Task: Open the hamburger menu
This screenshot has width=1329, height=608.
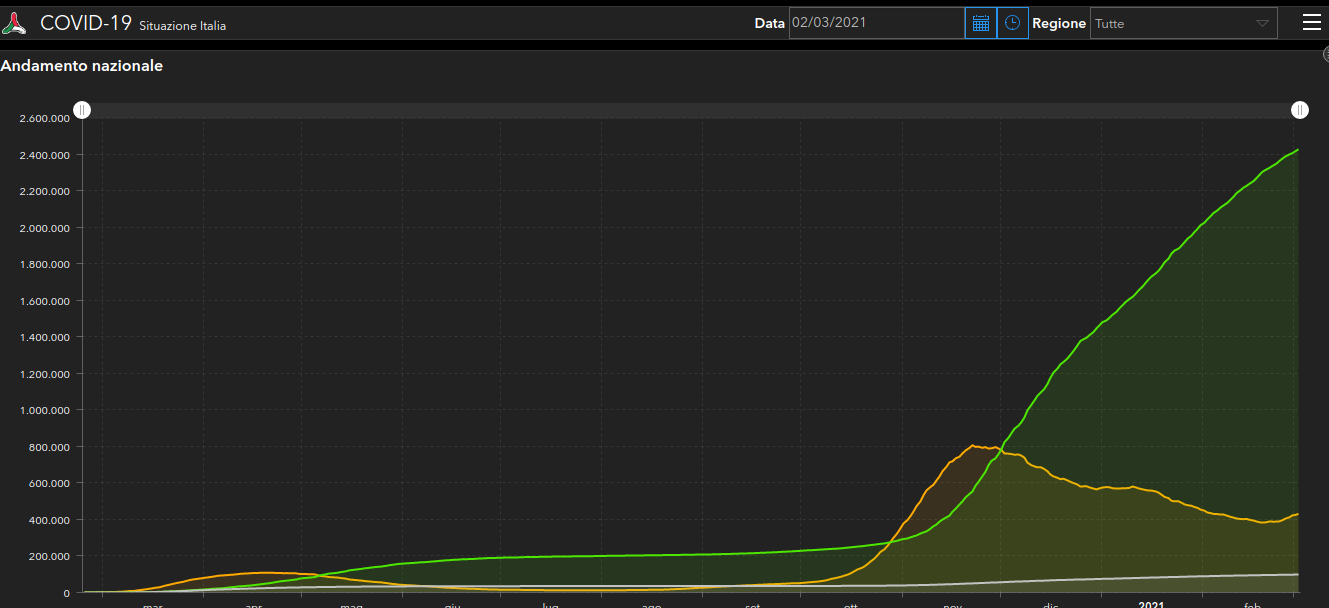Action: click(1311, 23)
